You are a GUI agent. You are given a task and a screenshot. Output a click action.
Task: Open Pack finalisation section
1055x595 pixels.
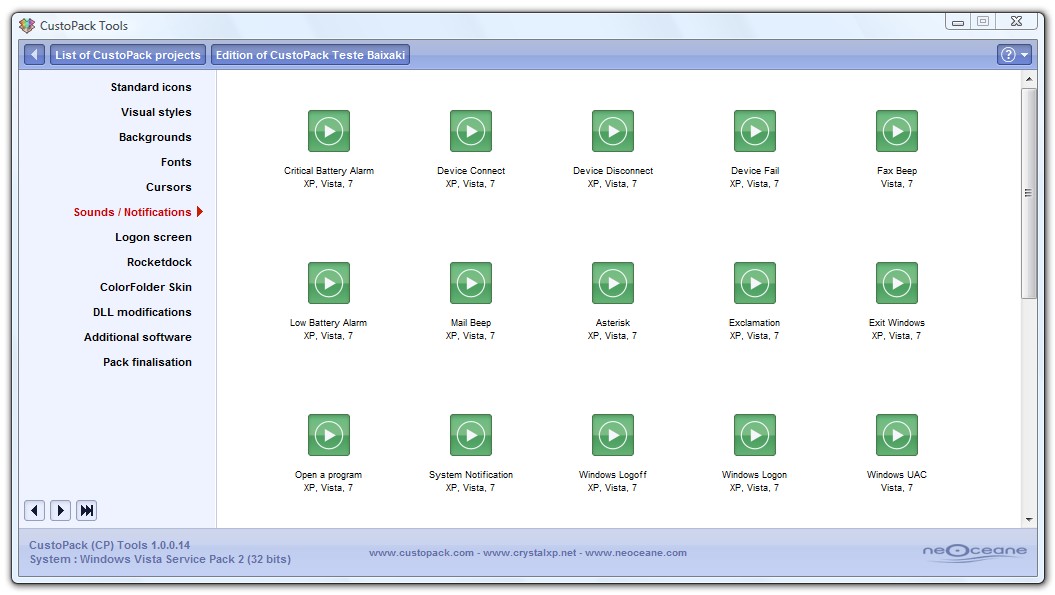147,361
